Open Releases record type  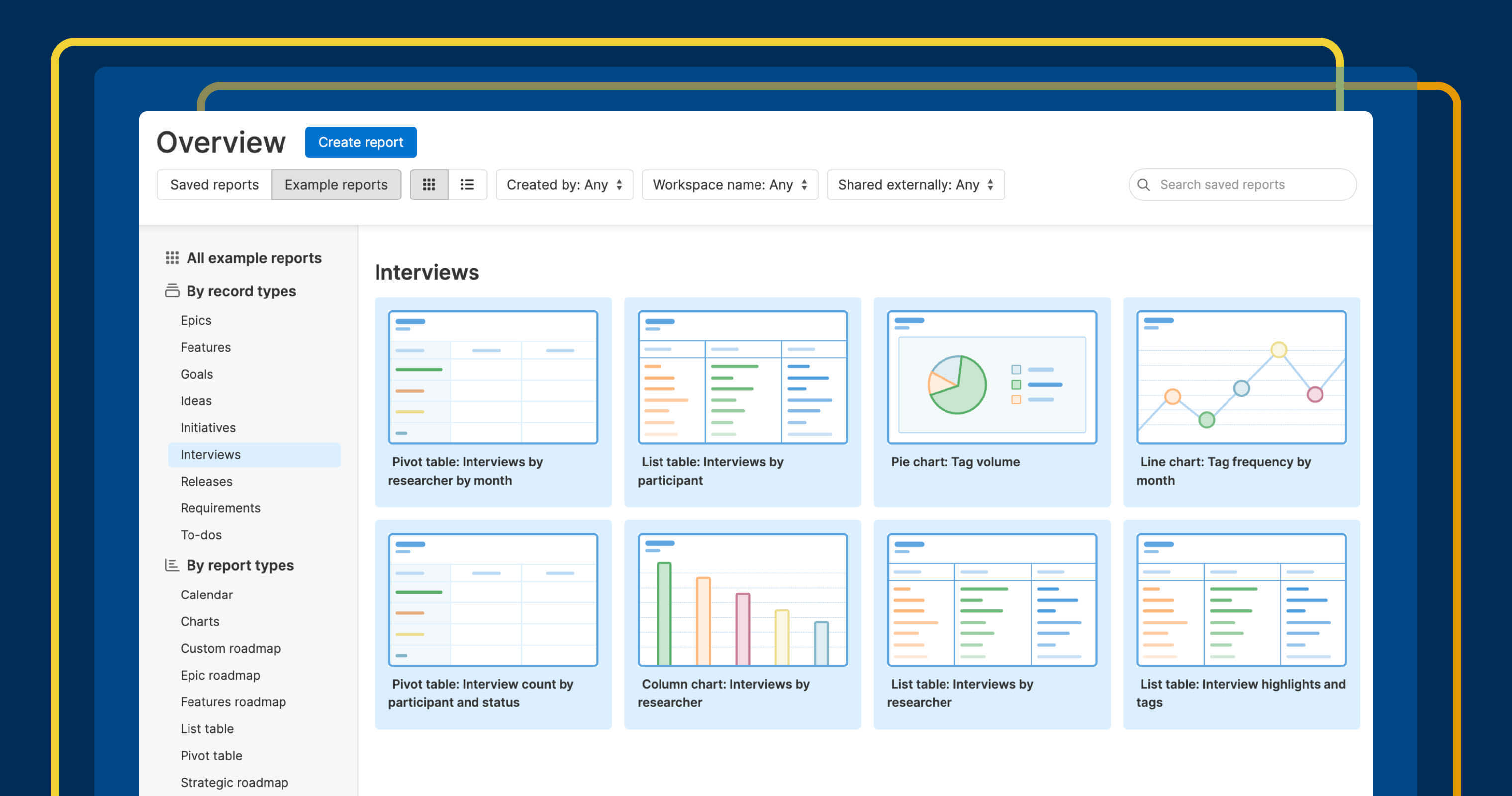pyautogui.click(x=206, y=482)
